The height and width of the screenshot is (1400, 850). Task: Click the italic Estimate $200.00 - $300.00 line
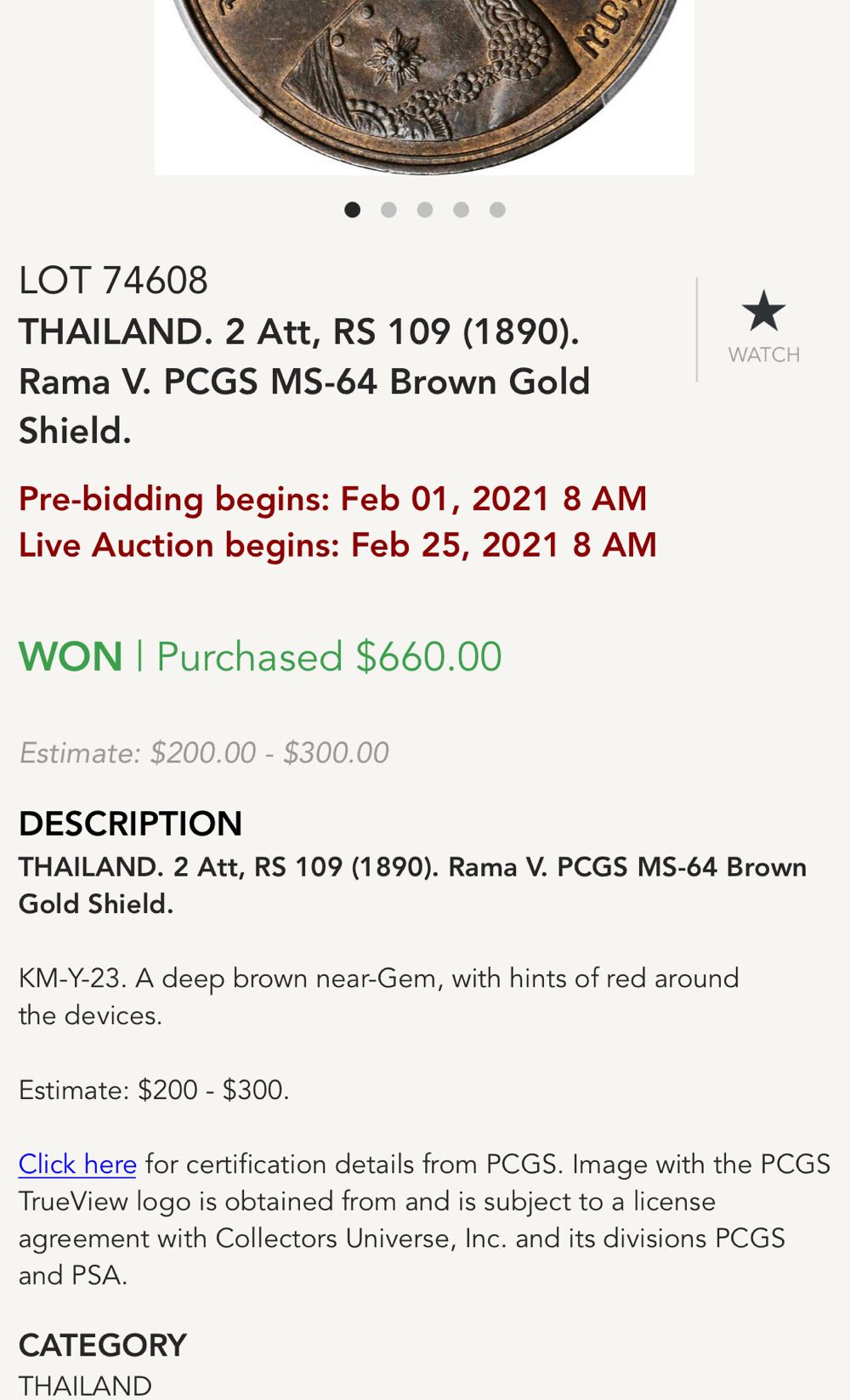pyautogui.click(x=204, y=752)
